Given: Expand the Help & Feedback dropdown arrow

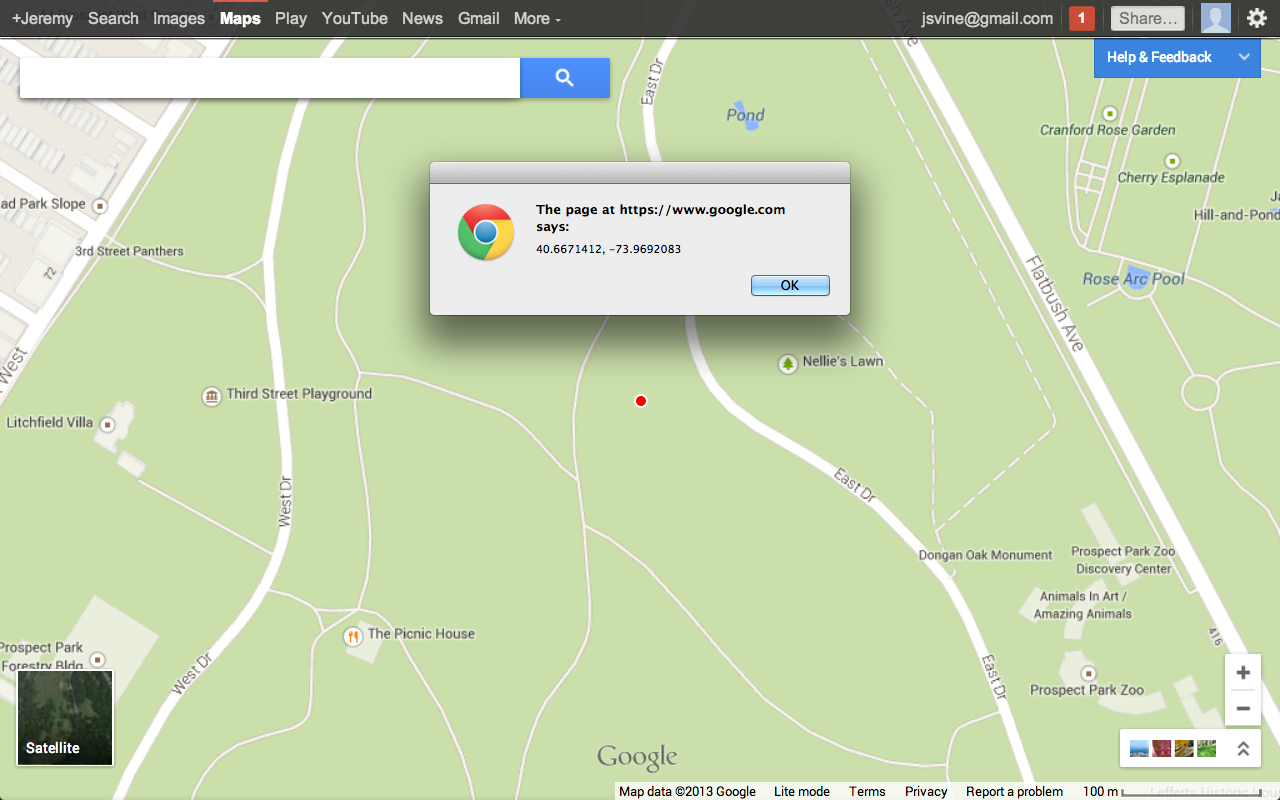Looking at the screenshot, I should 1244,57.
